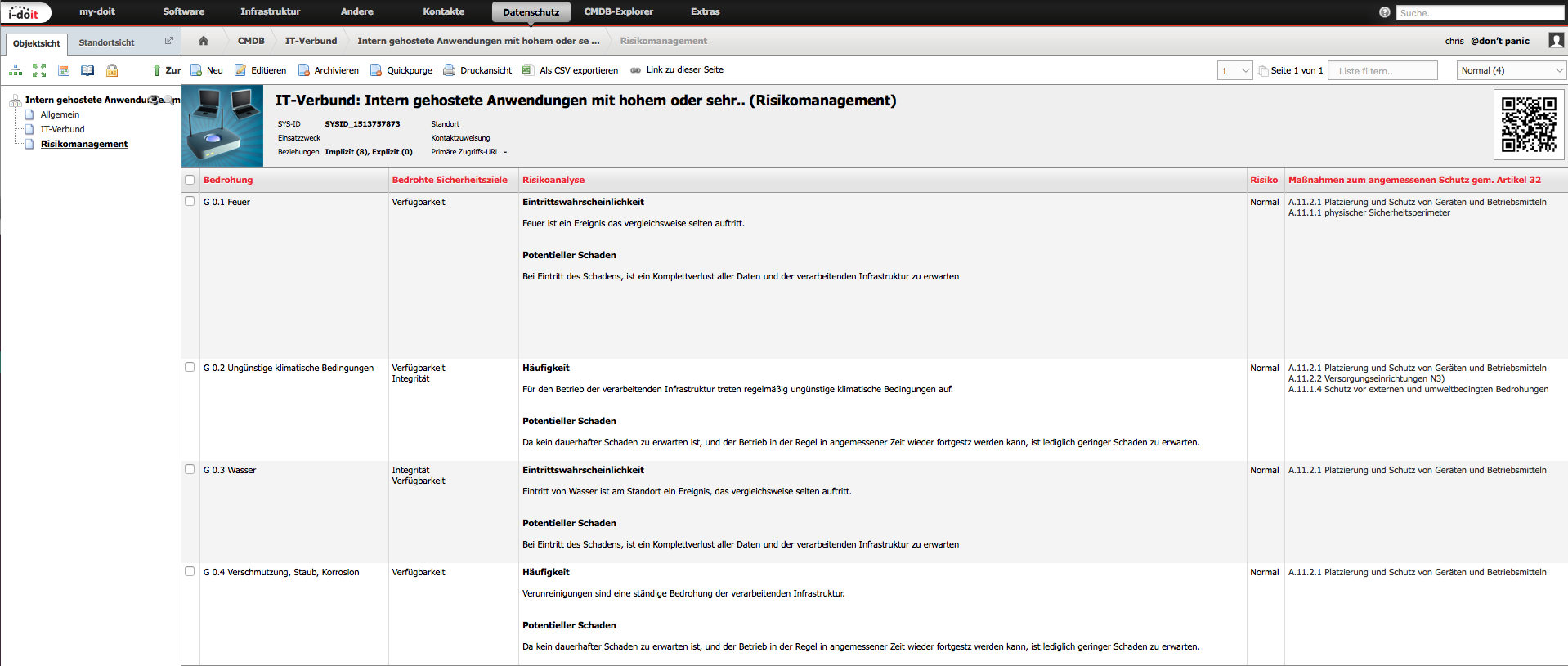Focus the Suche search field

(x=1480, y=13)
